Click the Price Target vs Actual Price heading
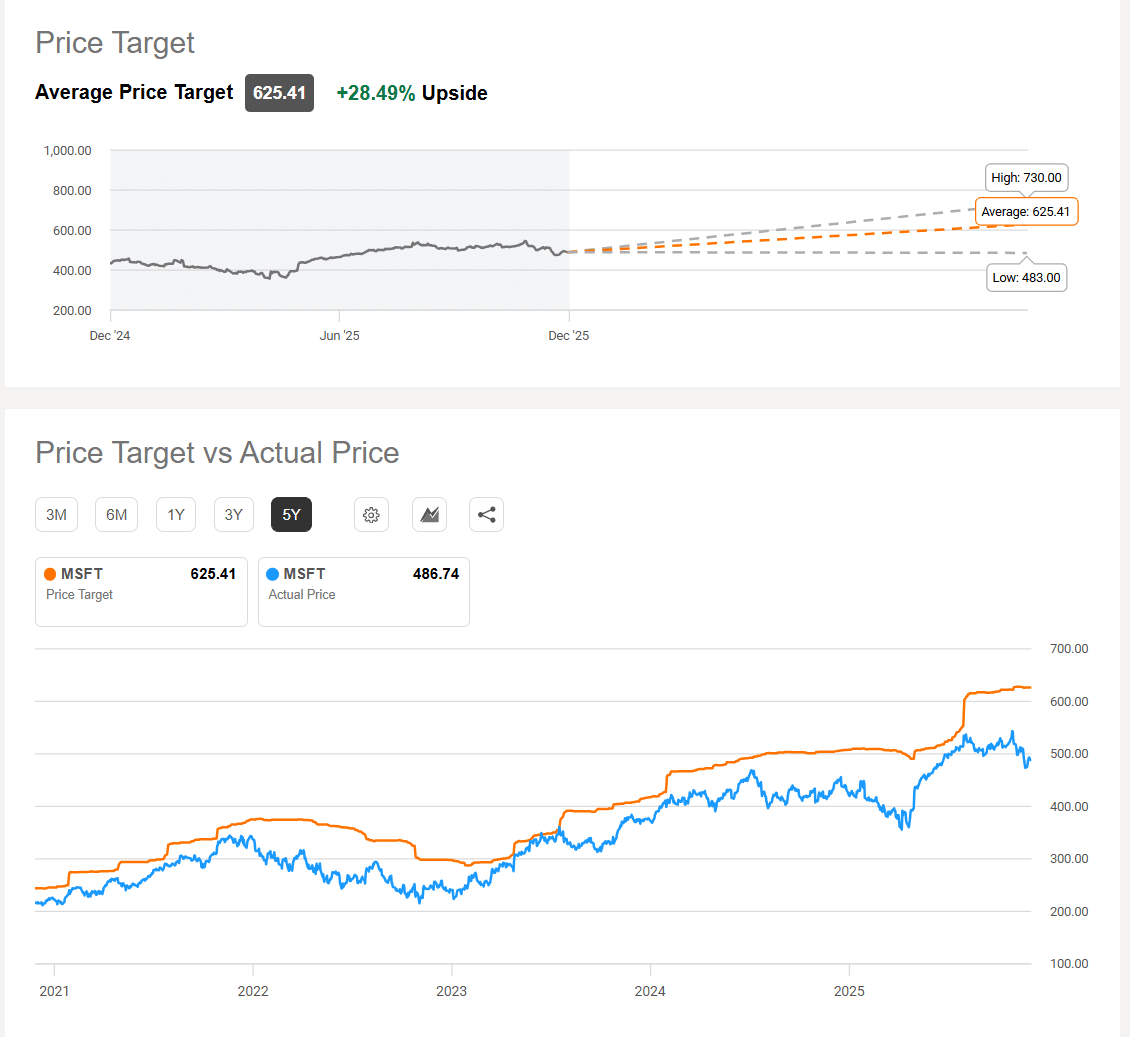 tap(217, 453)
